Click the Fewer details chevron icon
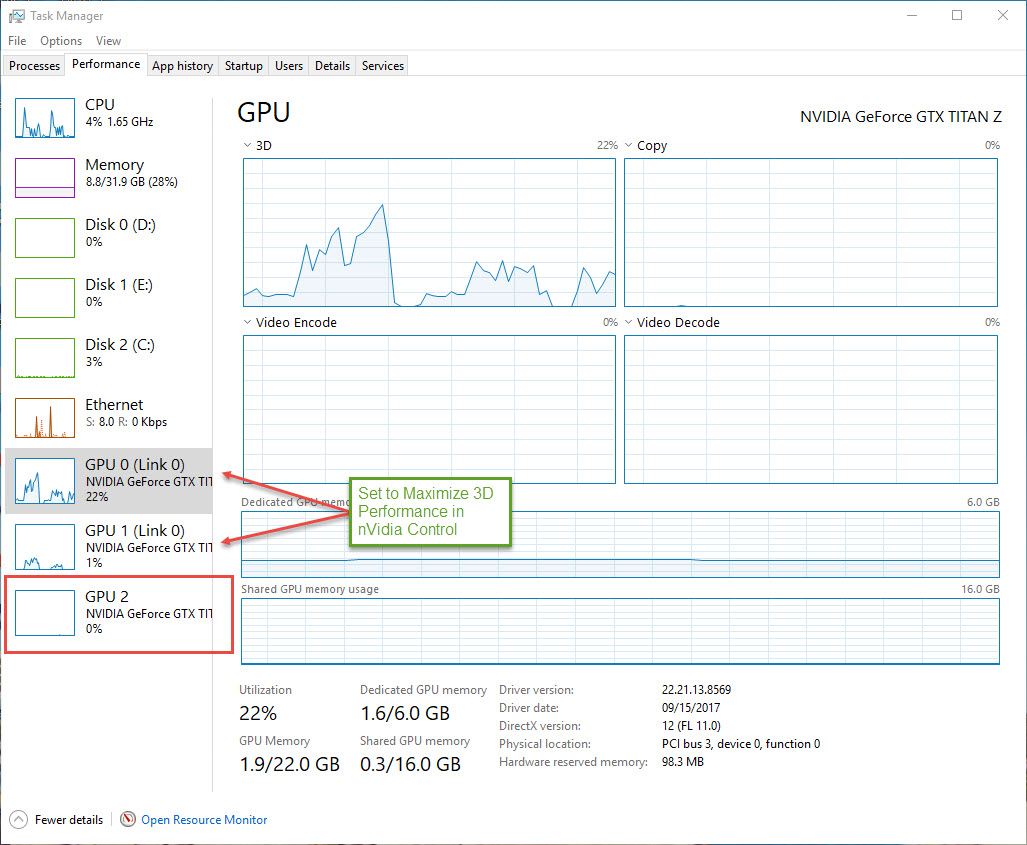Screen dimensions: 1027x845 click(x=17, y=819)
